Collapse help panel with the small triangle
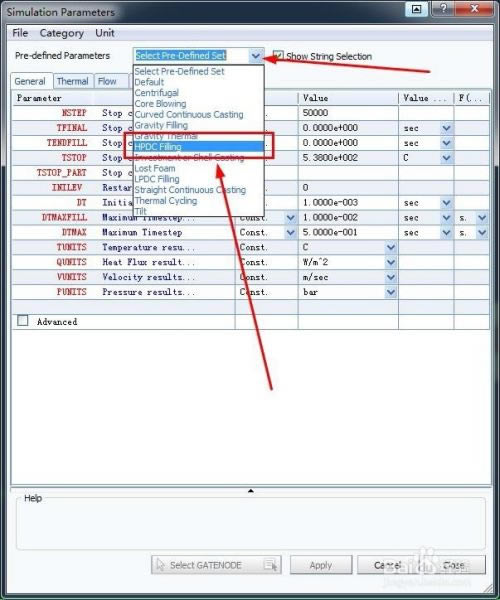Screen dimensions: 500x600 251,490
